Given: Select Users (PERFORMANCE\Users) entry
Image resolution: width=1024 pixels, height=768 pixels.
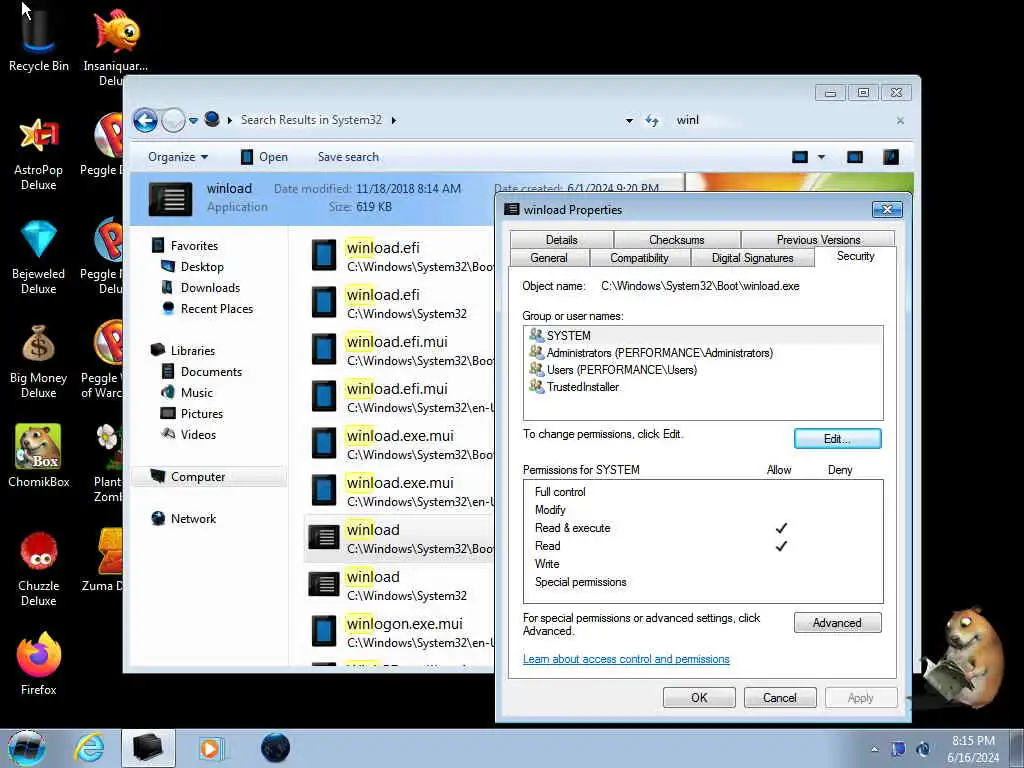Looking at the screenshot, I should pyautogui.click(x=703, y=370).
